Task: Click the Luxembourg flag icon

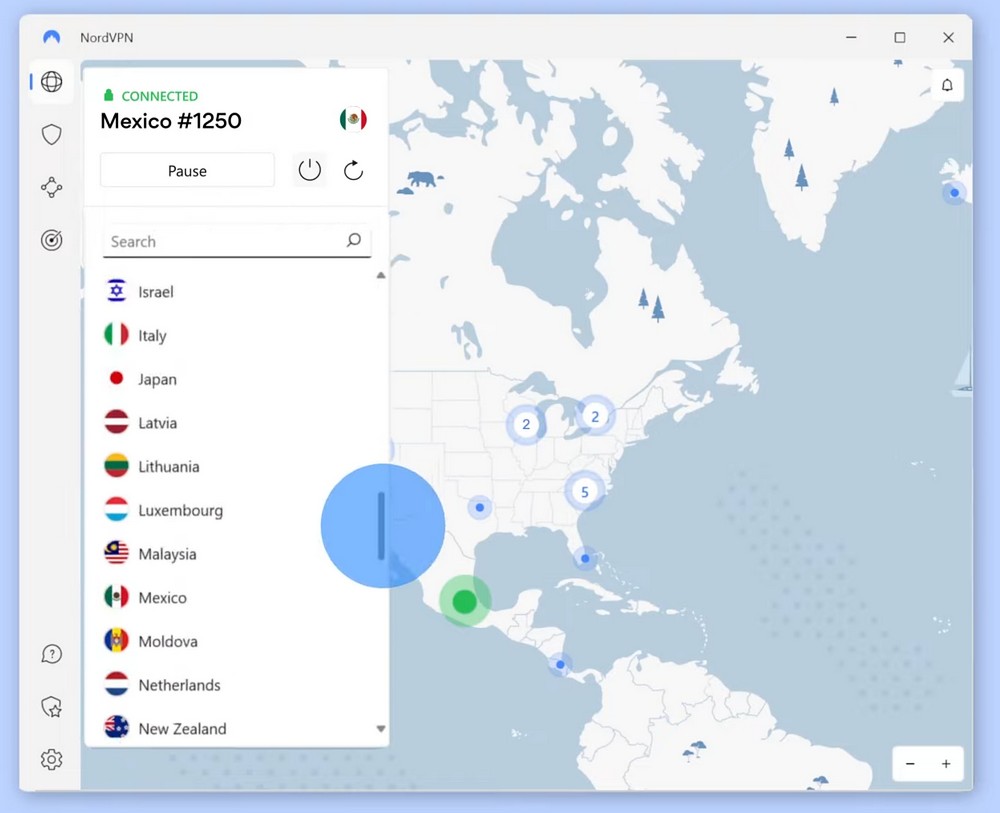Action: [x=116, y=509]
